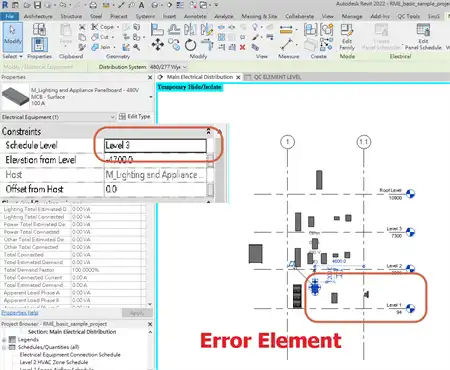Open the Join dropdown arrow

[114, 47]
